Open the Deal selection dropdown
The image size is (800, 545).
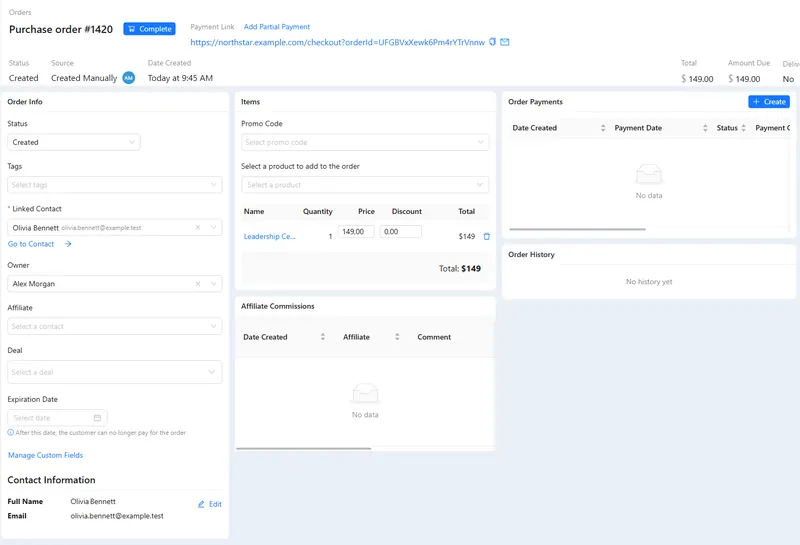click(115, 372)
